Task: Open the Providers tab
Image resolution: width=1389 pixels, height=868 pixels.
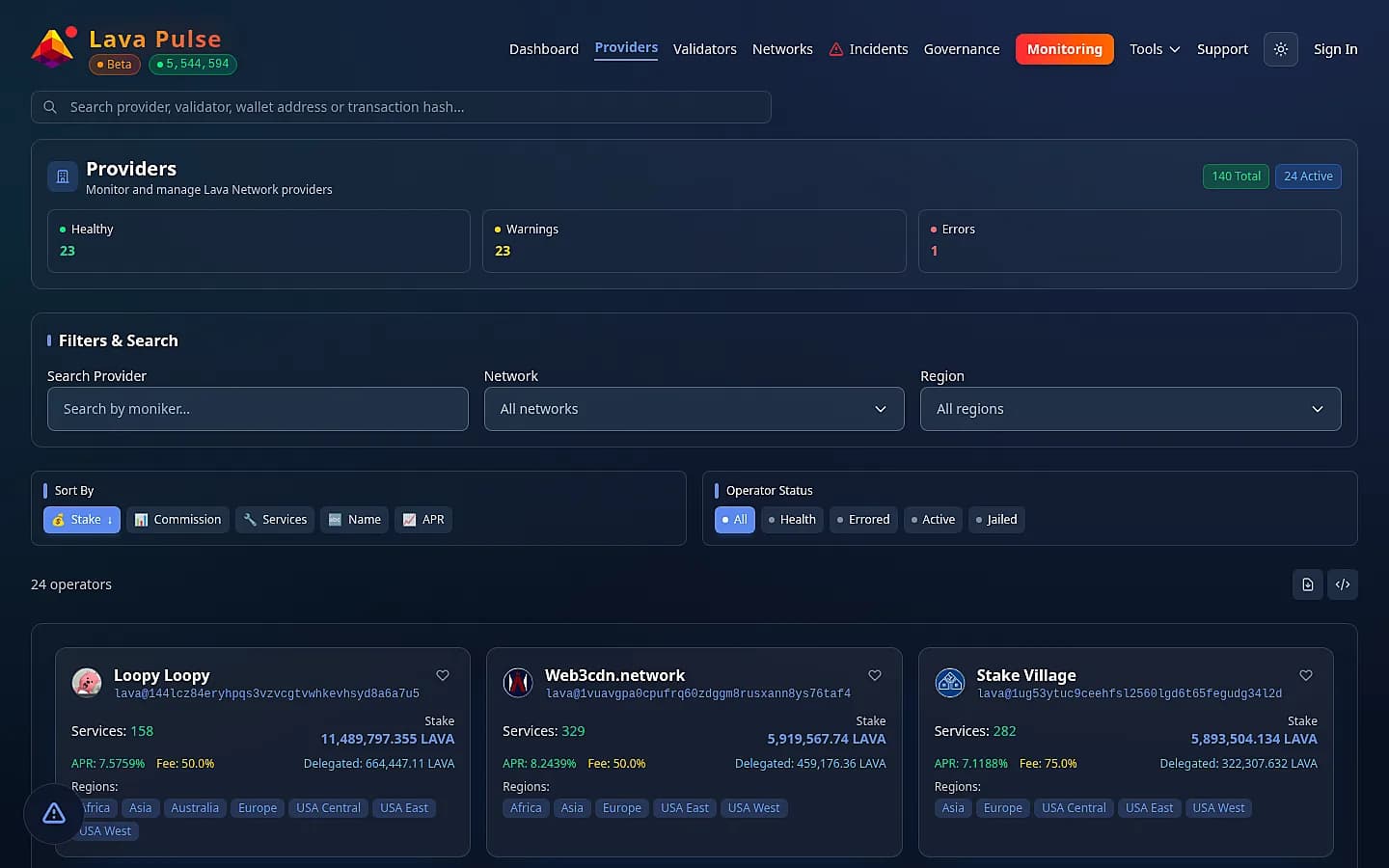Action: (626, 48)
